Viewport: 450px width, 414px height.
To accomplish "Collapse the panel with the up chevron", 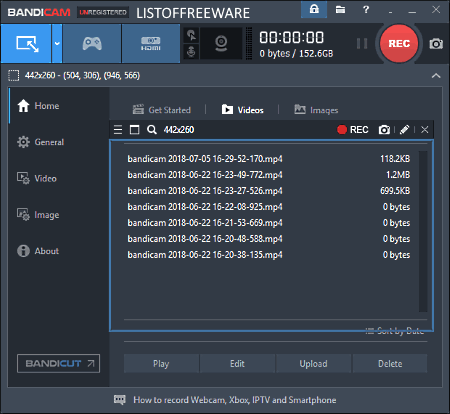I will pyautogui.click(x=436, y=76).
